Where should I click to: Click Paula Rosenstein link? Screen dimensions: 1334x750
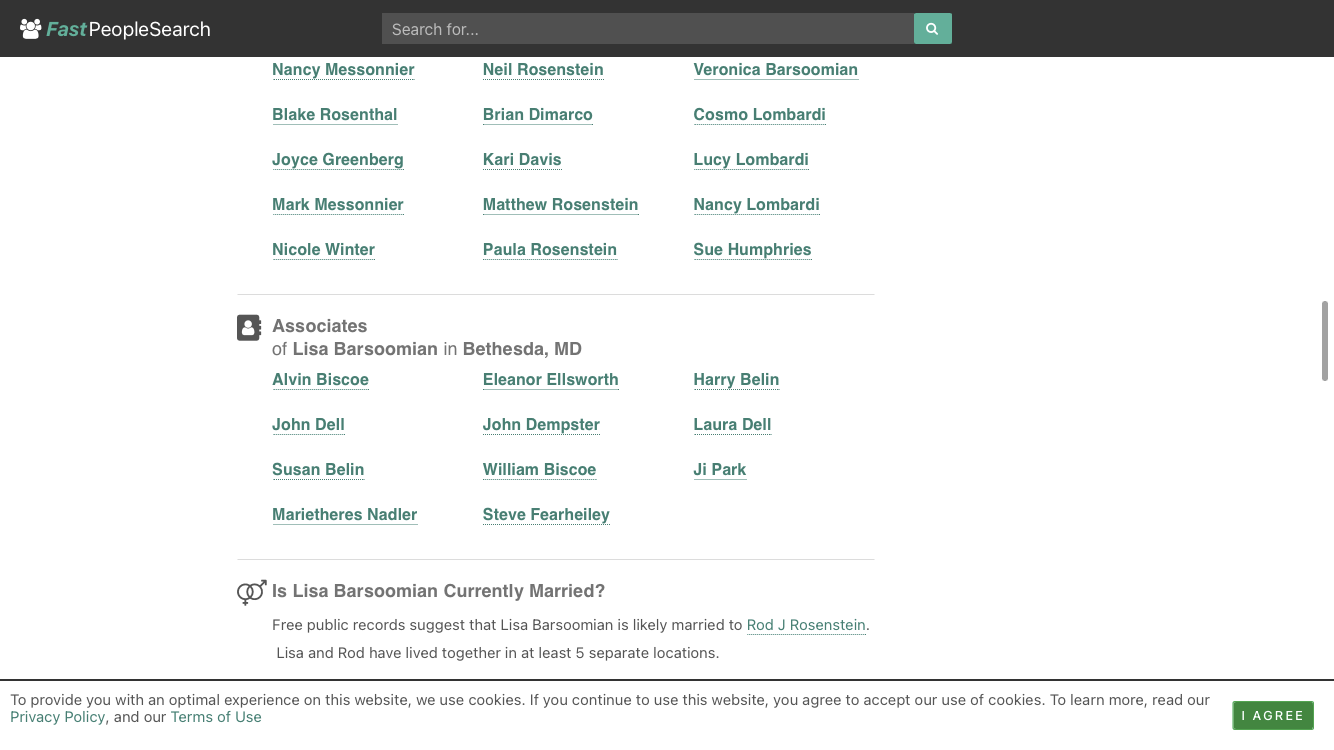(550, 249)
